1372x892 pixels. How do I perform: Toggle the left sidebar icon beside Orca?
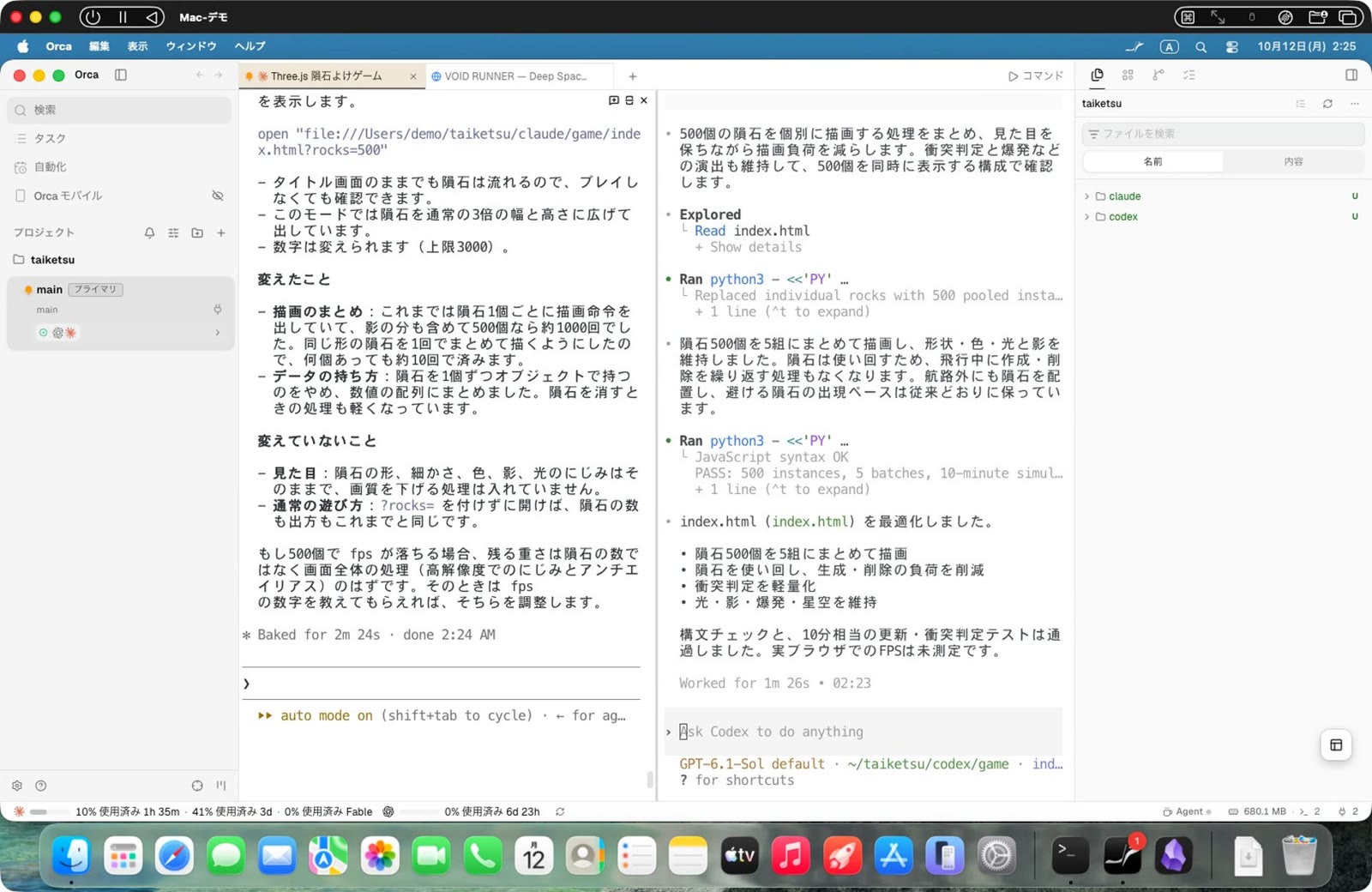click(x=121, y=75)
